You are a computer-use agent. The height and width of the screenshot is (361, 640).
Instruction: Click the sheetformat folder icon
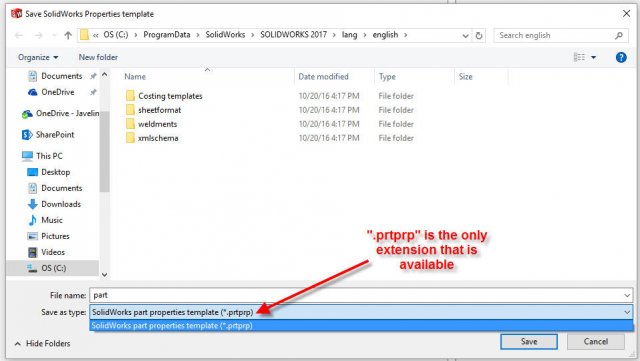pos(130,110)
